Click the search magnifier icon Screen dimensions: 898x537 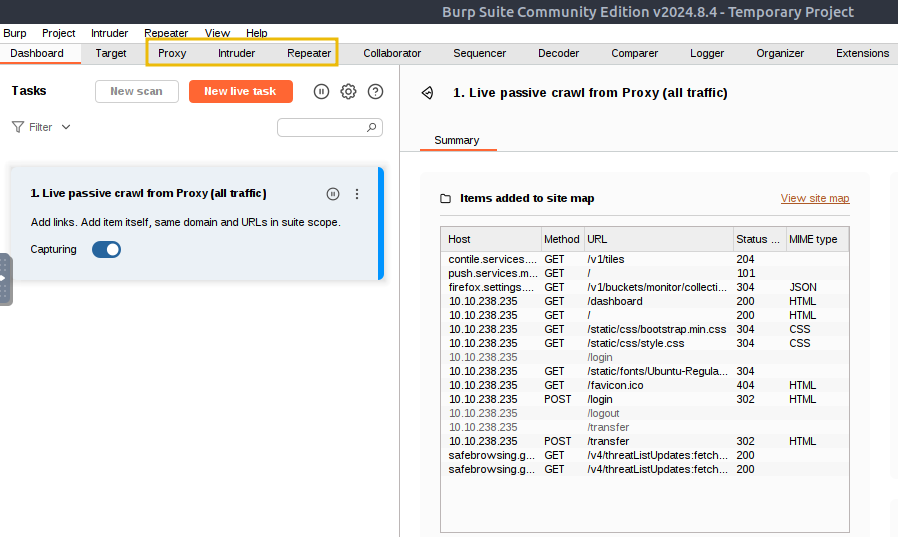click(x=372, y=127)
